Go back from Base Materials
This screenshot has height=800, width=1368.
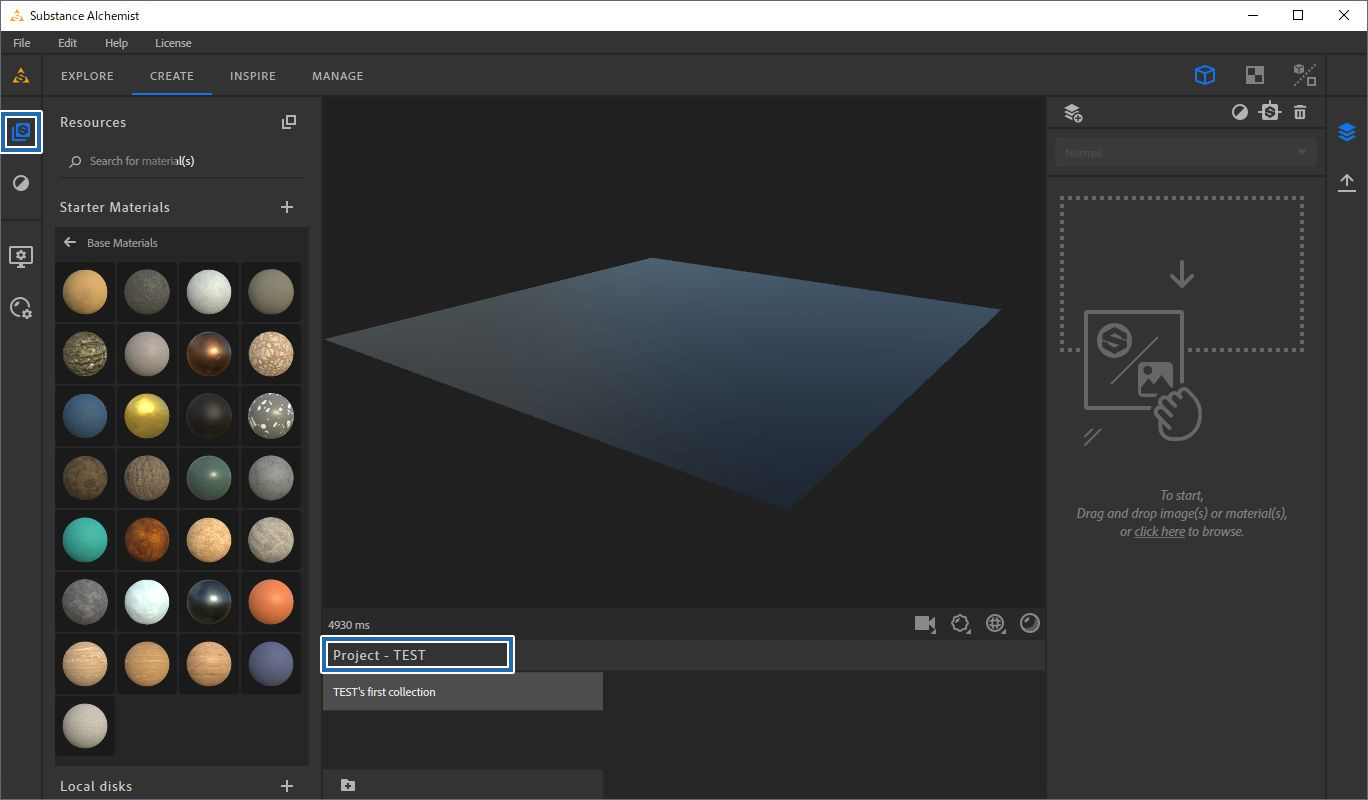(70, 243)
